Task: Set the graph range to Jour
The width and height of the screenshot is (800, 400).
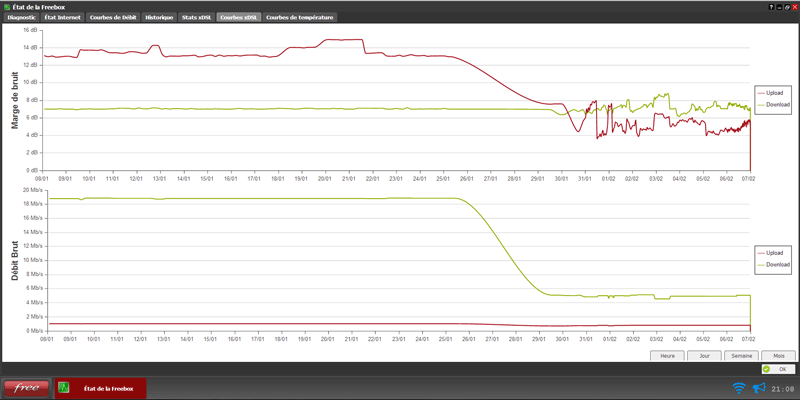Action: (705, 355)
